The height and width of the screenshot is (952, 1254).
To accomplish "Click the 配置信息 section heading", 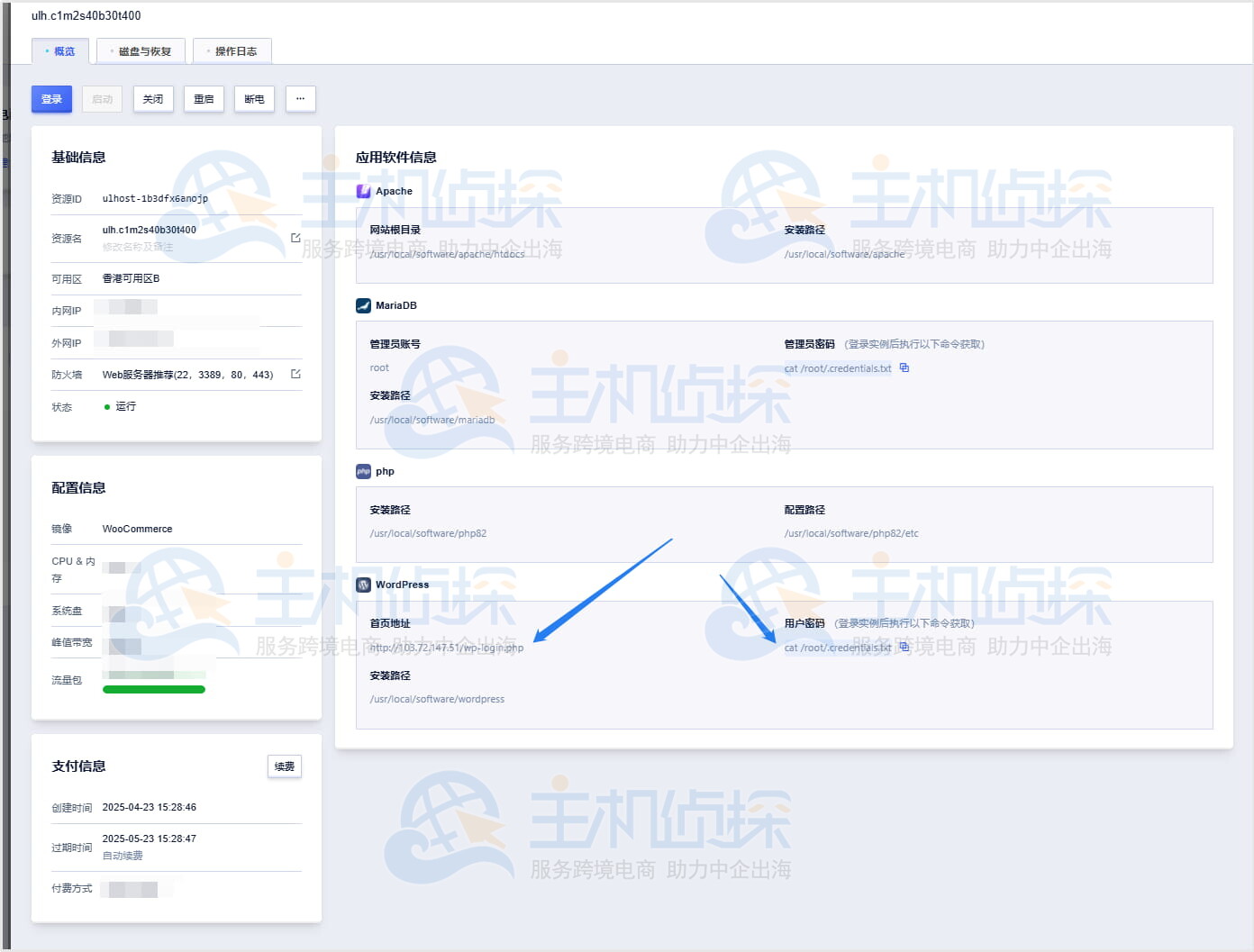I will pyautogui.click(x=78, y=487).
